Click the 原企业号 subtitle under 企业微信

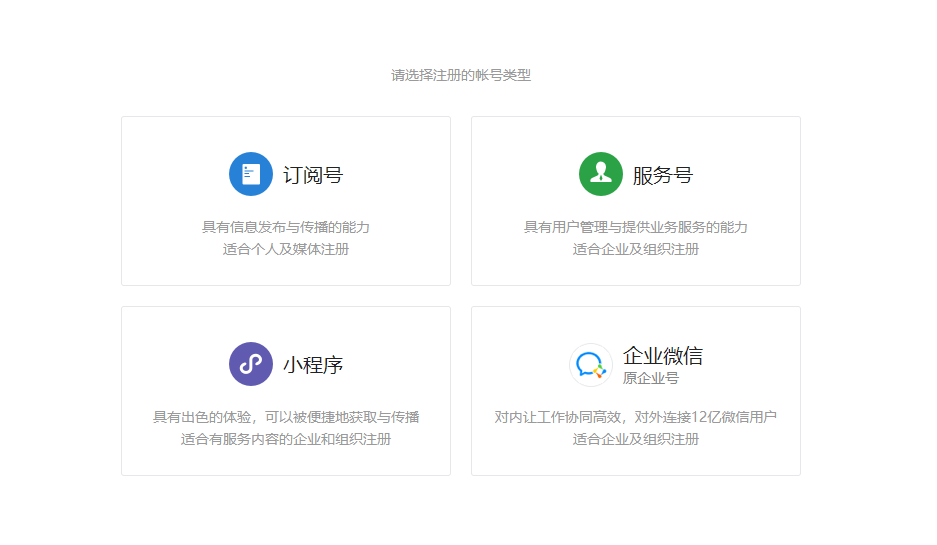coord(650,379)
